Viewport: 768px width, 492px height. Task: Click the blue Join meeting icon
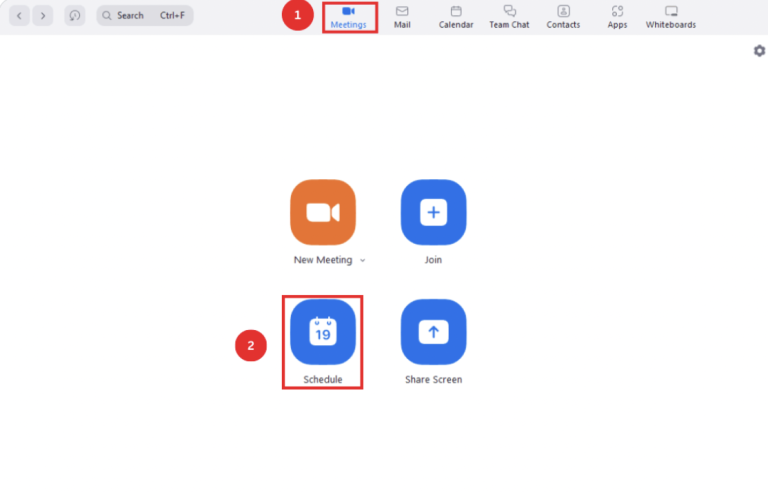click(433, 212)
